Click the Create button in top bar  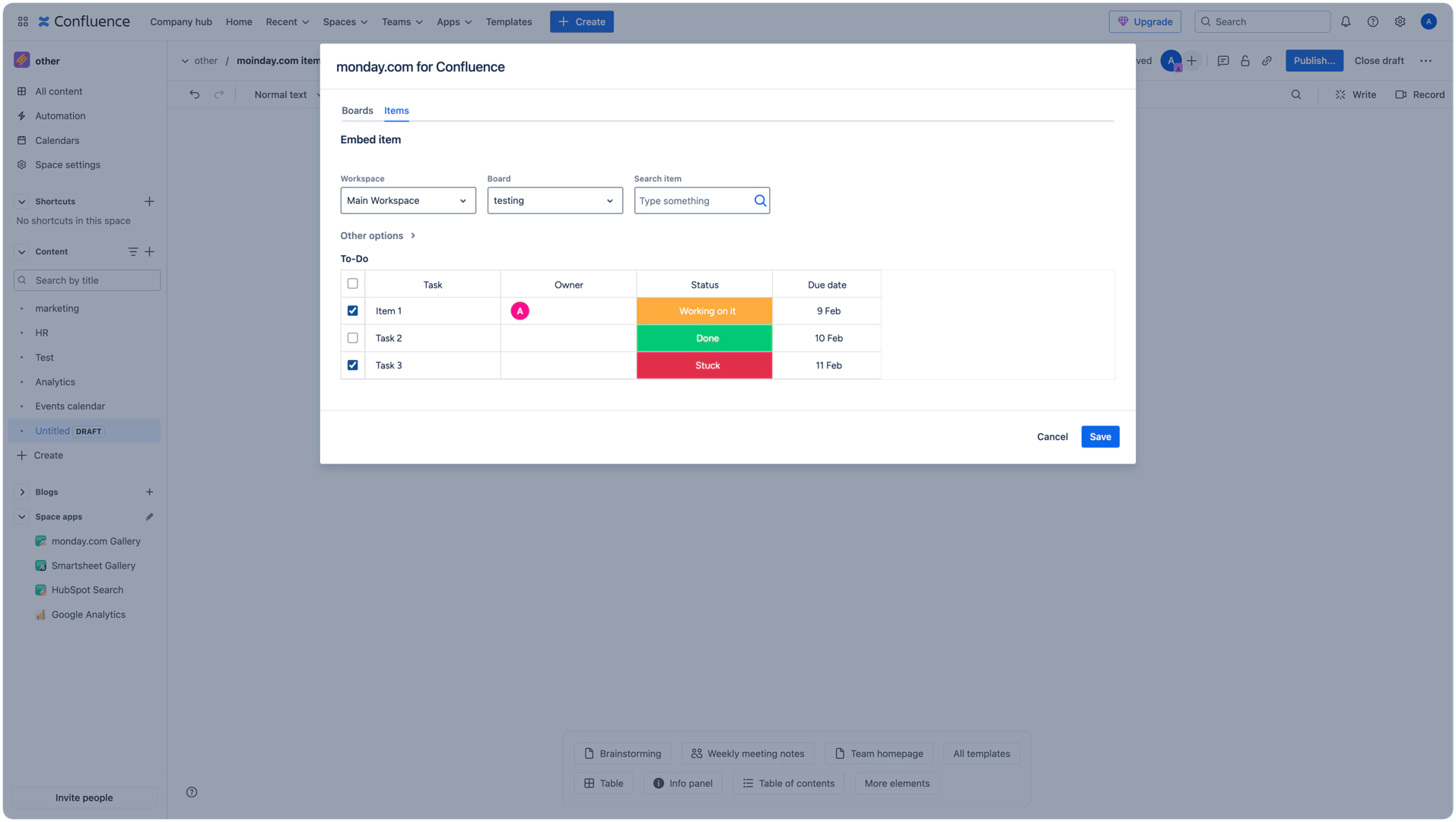point(582,21)
